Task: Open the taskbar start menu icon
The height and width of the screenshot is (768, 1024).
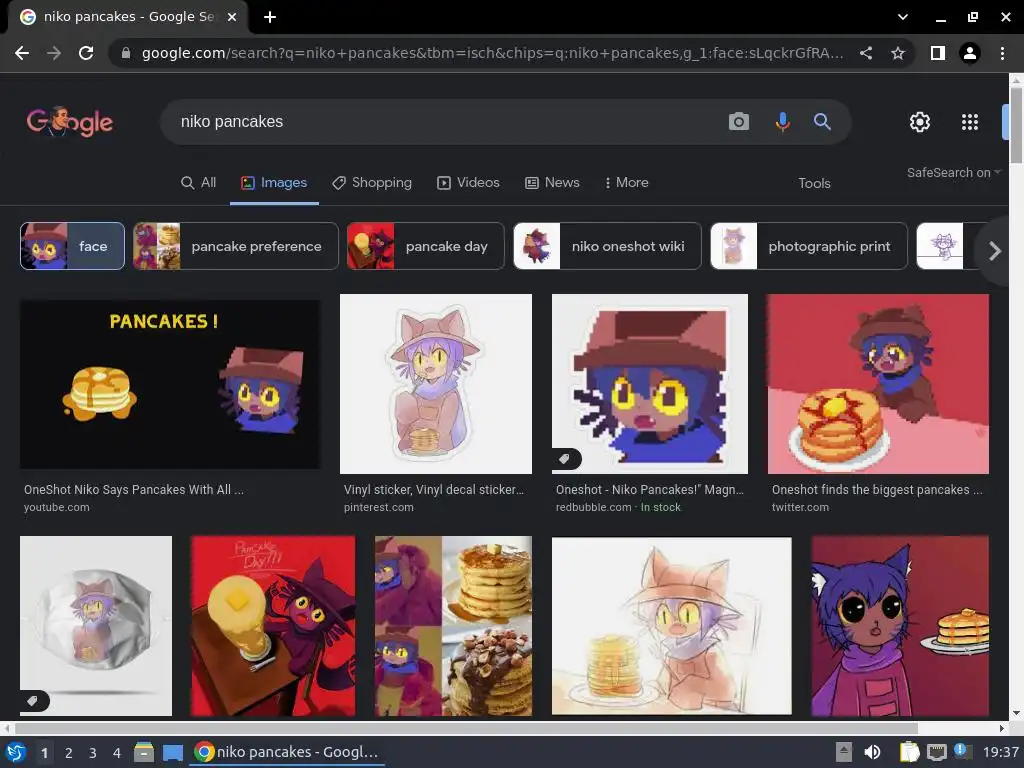Action: tap(16, 752)
